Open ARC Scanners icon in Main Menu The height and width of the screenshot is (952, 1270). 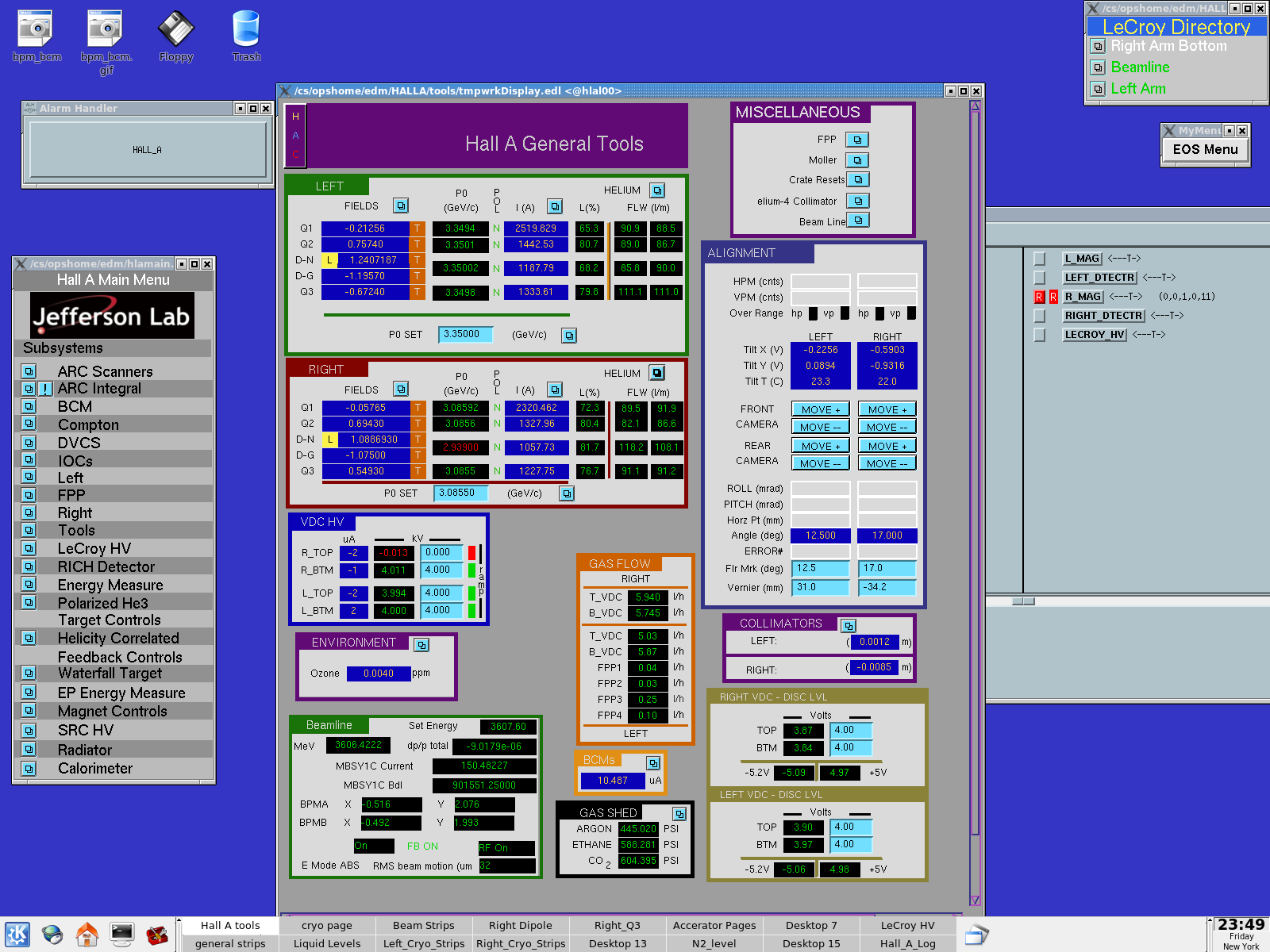tap(29, 371)
